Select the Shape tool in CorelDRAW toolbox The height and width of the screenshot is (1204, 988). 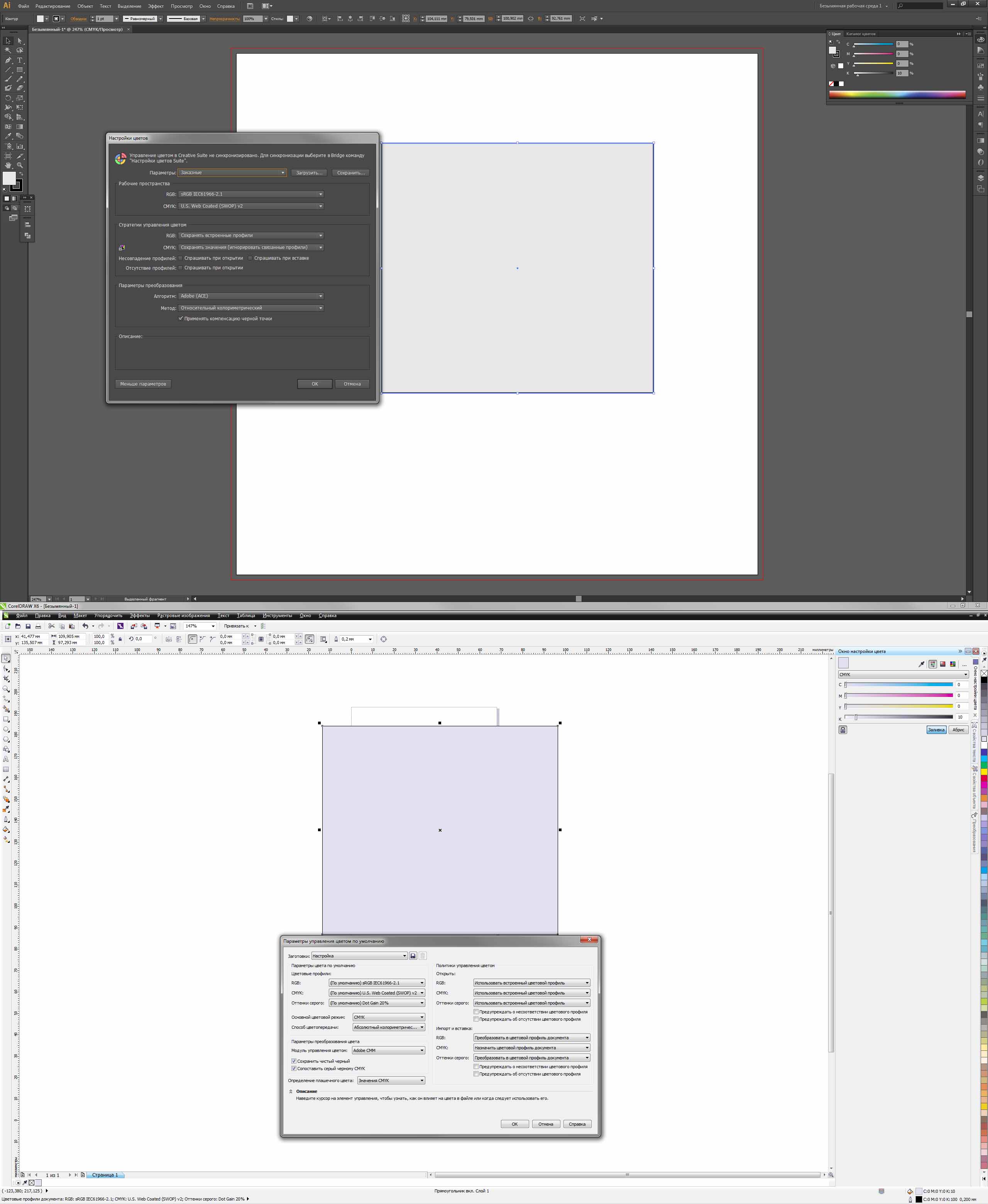click(6, 669)
